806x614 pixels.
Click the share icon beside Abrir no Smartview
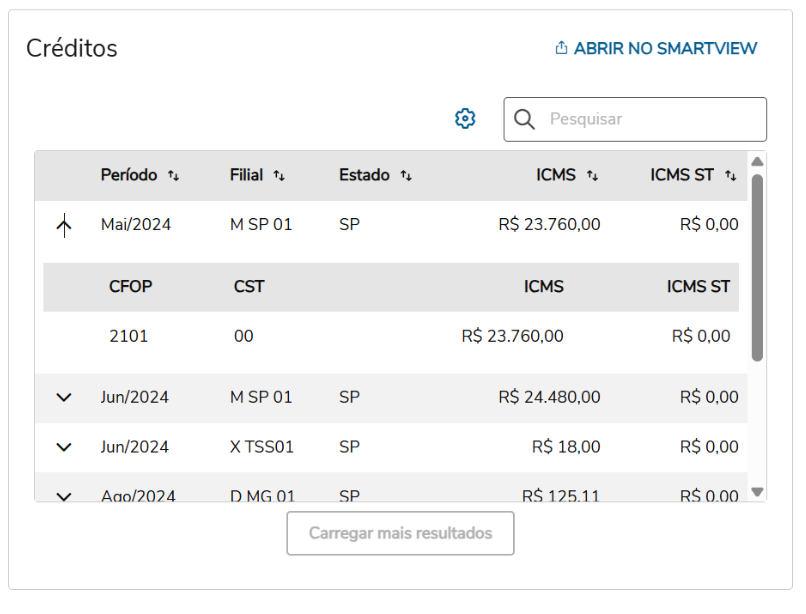click(561, 48)
